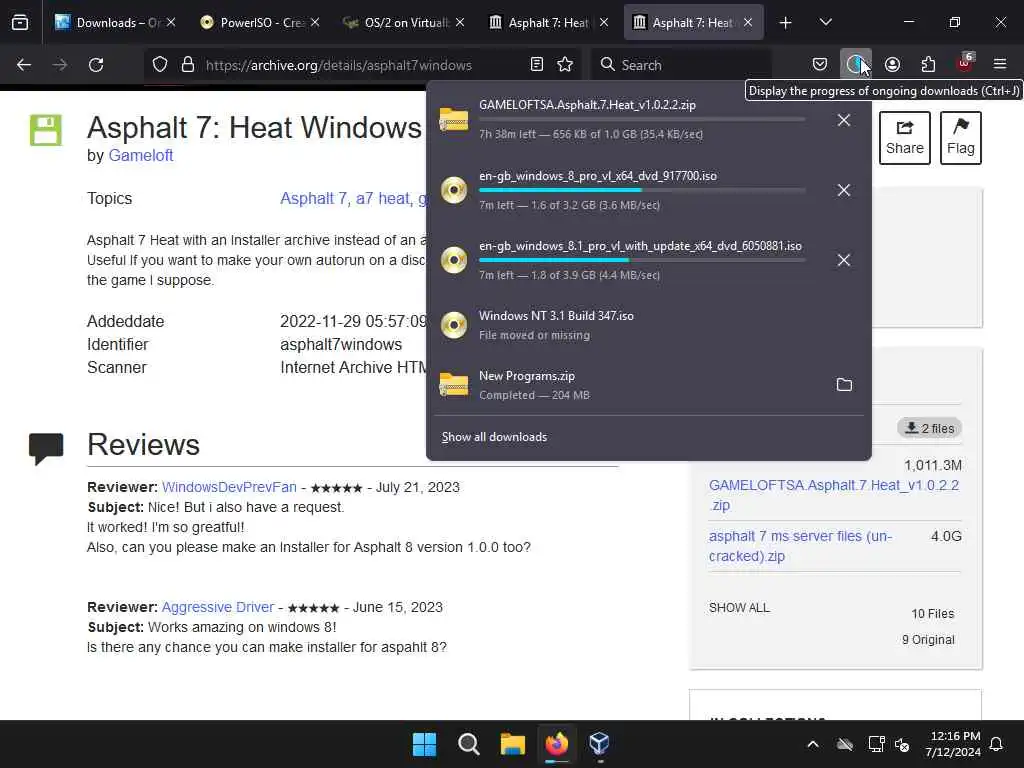This screenshot has width=1024, height=768.
Task: Click Show all downloads
Action: (494, 437)
